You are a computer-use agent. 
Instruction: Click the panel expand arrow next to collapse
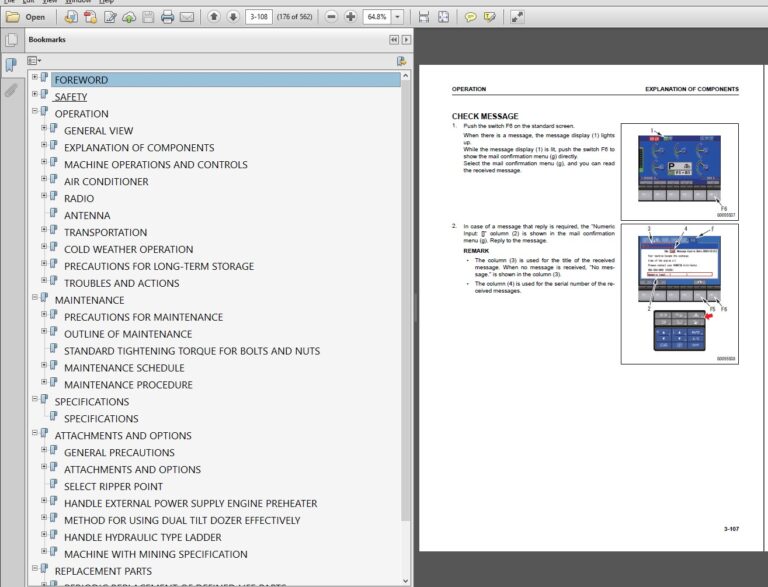coord(406,40)
